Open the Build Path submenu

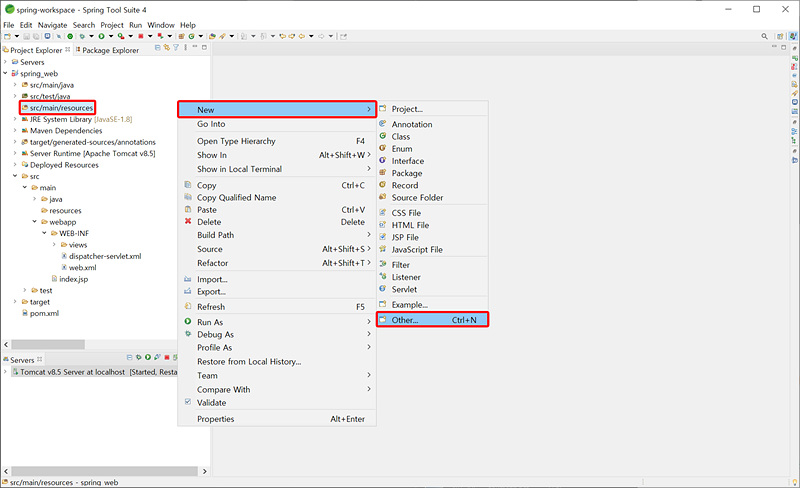click(277, 235)
